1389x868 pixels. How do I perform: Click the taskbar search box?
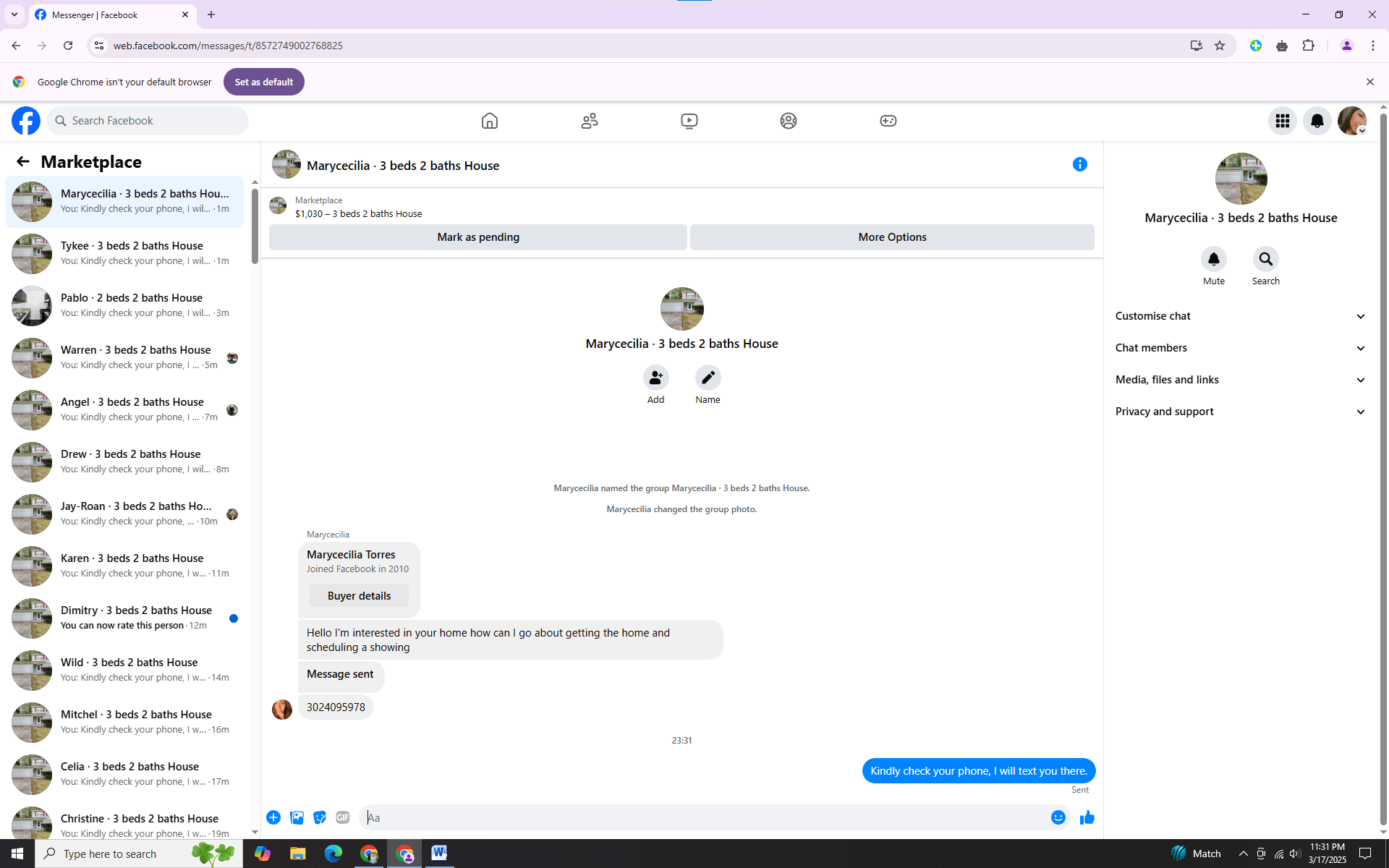[137, 854]
